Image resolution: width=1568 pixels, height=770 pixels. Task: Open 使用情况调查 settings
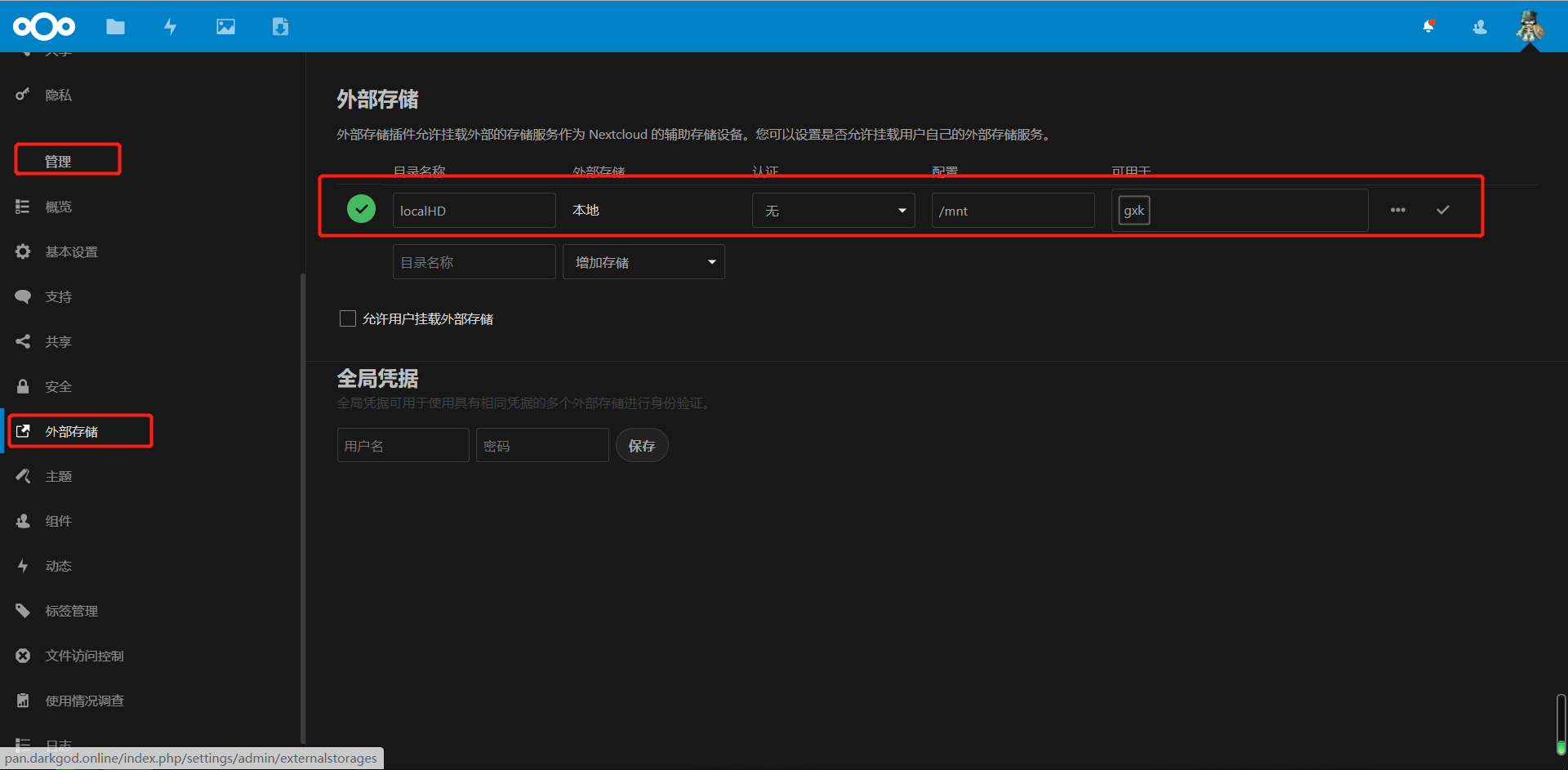pos(85,701)
